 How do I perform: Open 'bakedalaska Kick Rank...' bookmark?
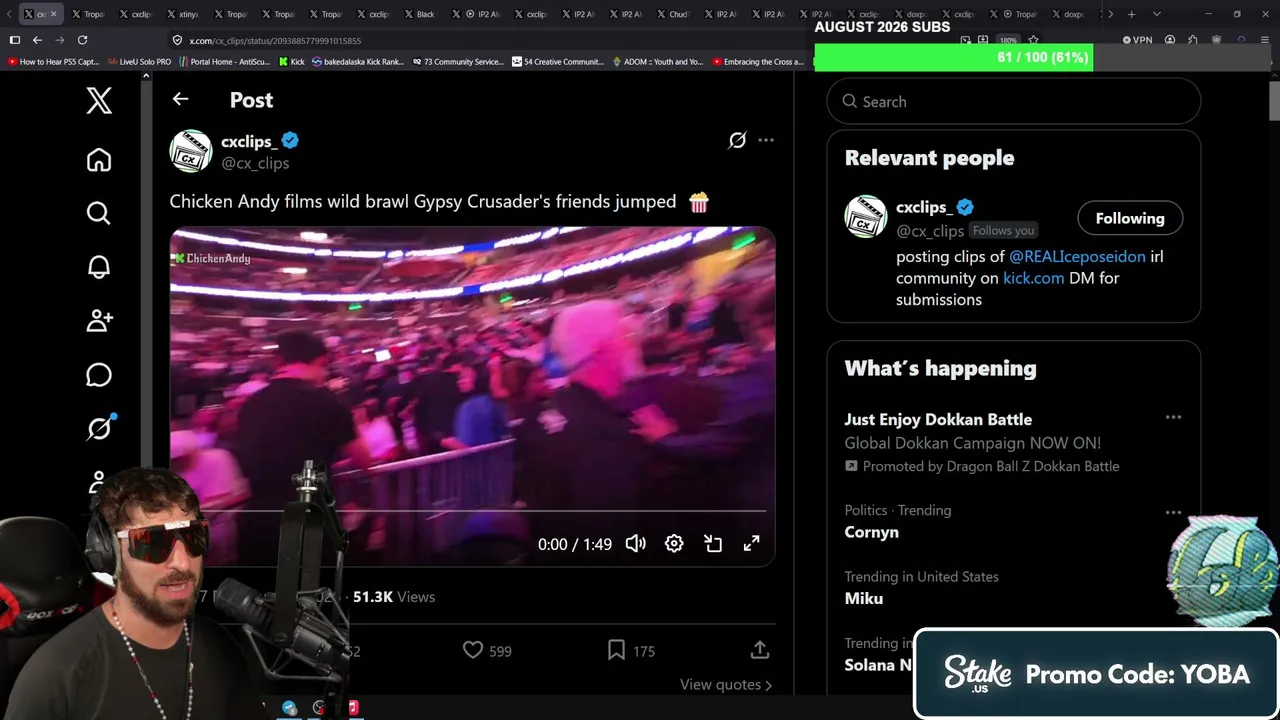tap(358, 62)
